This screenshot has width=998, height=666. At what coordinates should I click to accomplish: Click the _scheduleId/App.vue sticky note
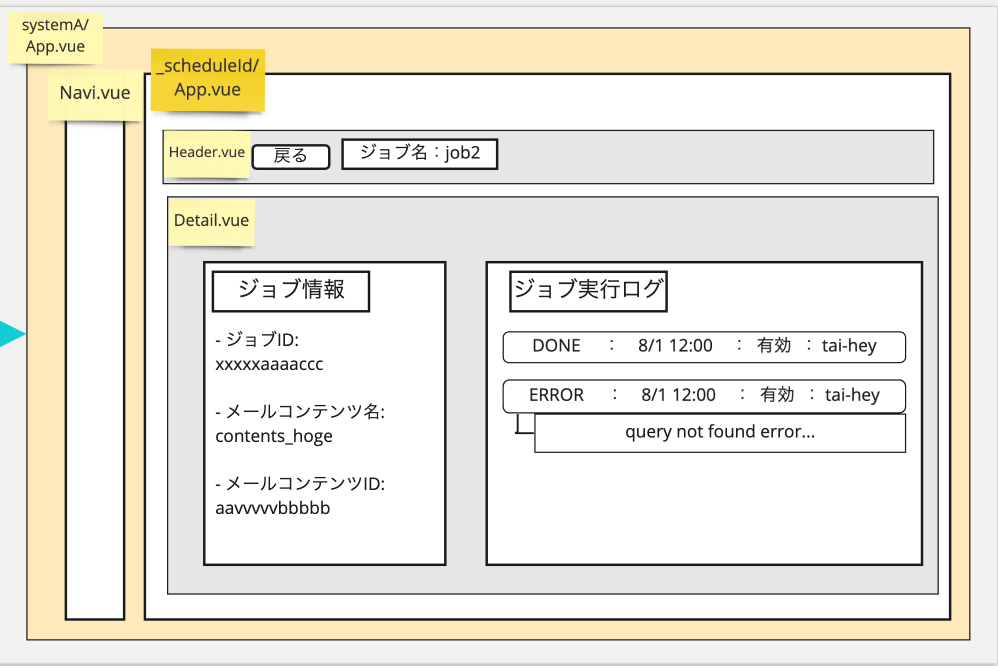click(x=208, y=79)
